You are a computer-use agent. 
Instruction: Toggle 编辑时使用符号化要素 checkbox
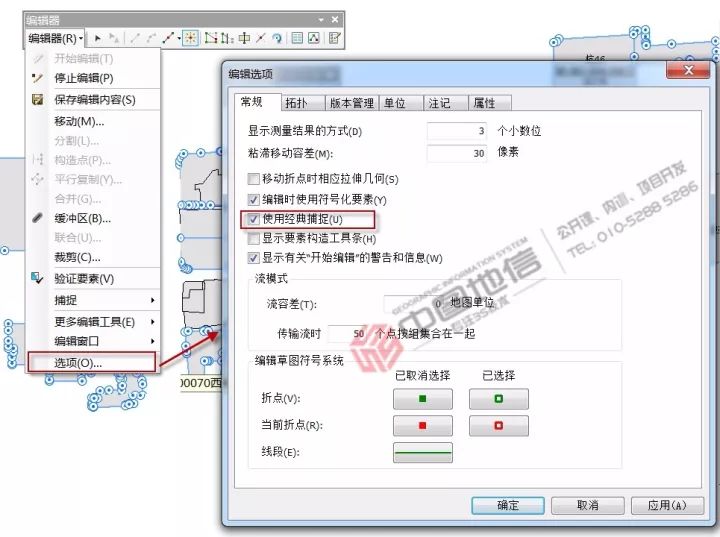[x=253, y=199]
